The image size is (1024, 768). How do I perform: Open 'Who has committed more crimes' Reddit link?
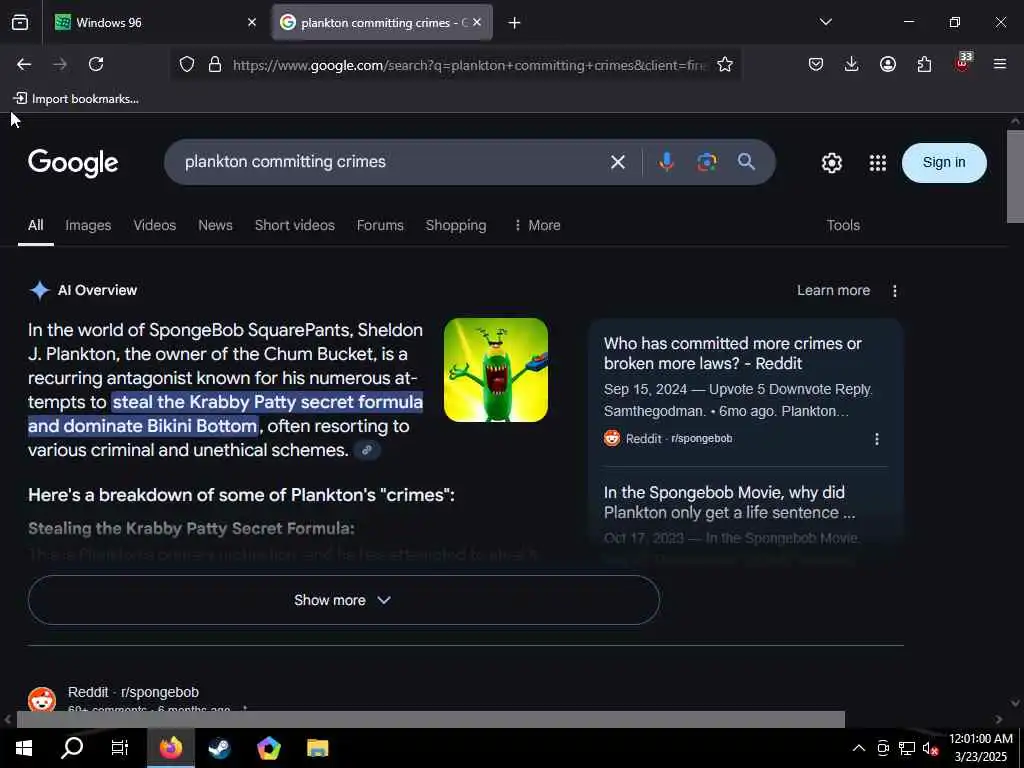[733, 353]
